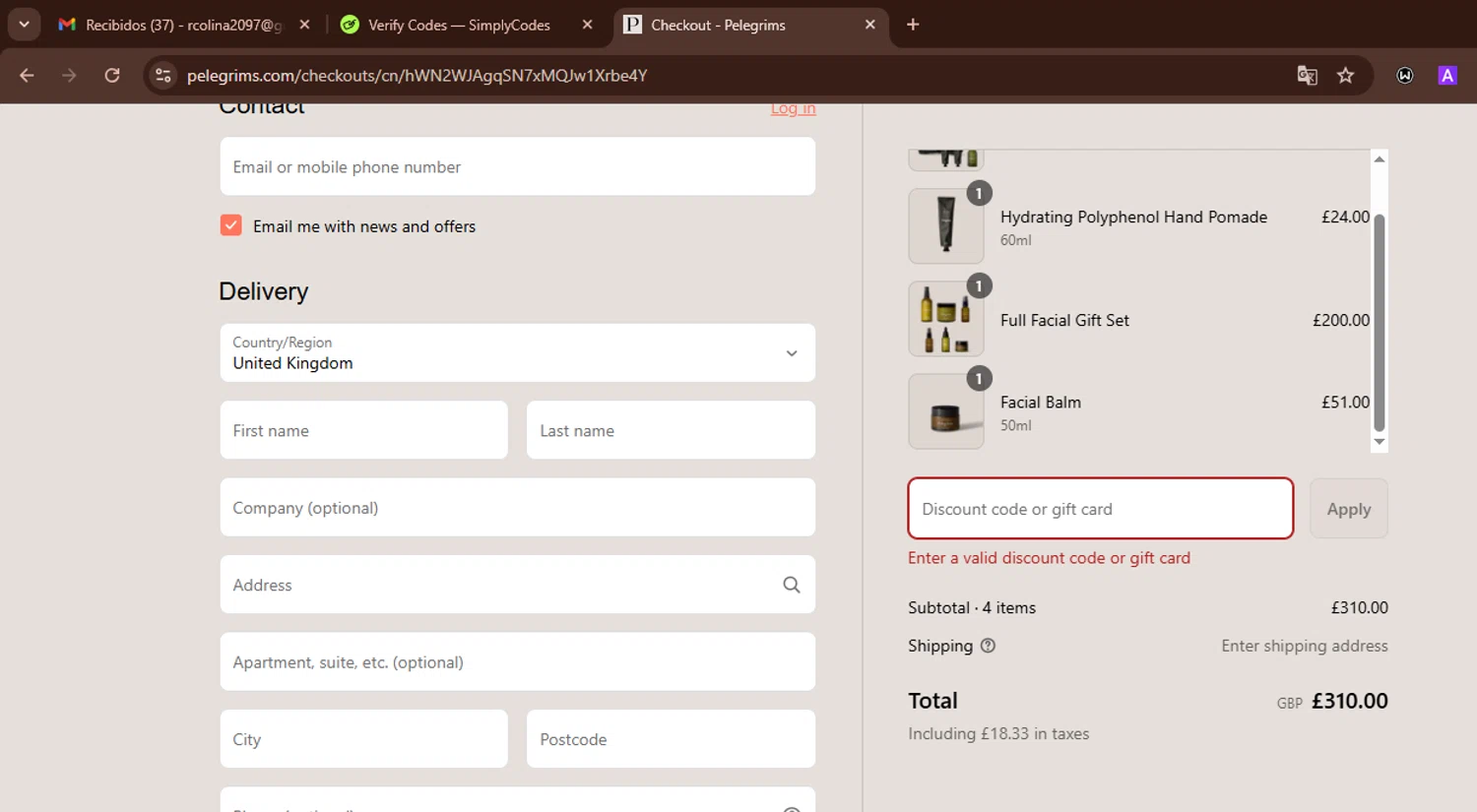Screen dimensions: 1477x812
Task: Click the Postcode field
Action: click(671, 739)
